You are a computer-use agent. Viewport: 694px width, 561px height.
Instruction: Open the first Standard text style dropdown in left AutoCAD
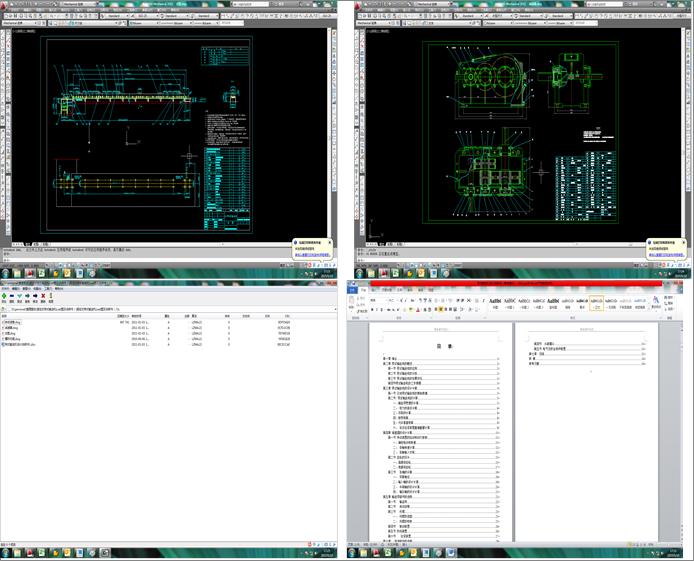point(116,16)
